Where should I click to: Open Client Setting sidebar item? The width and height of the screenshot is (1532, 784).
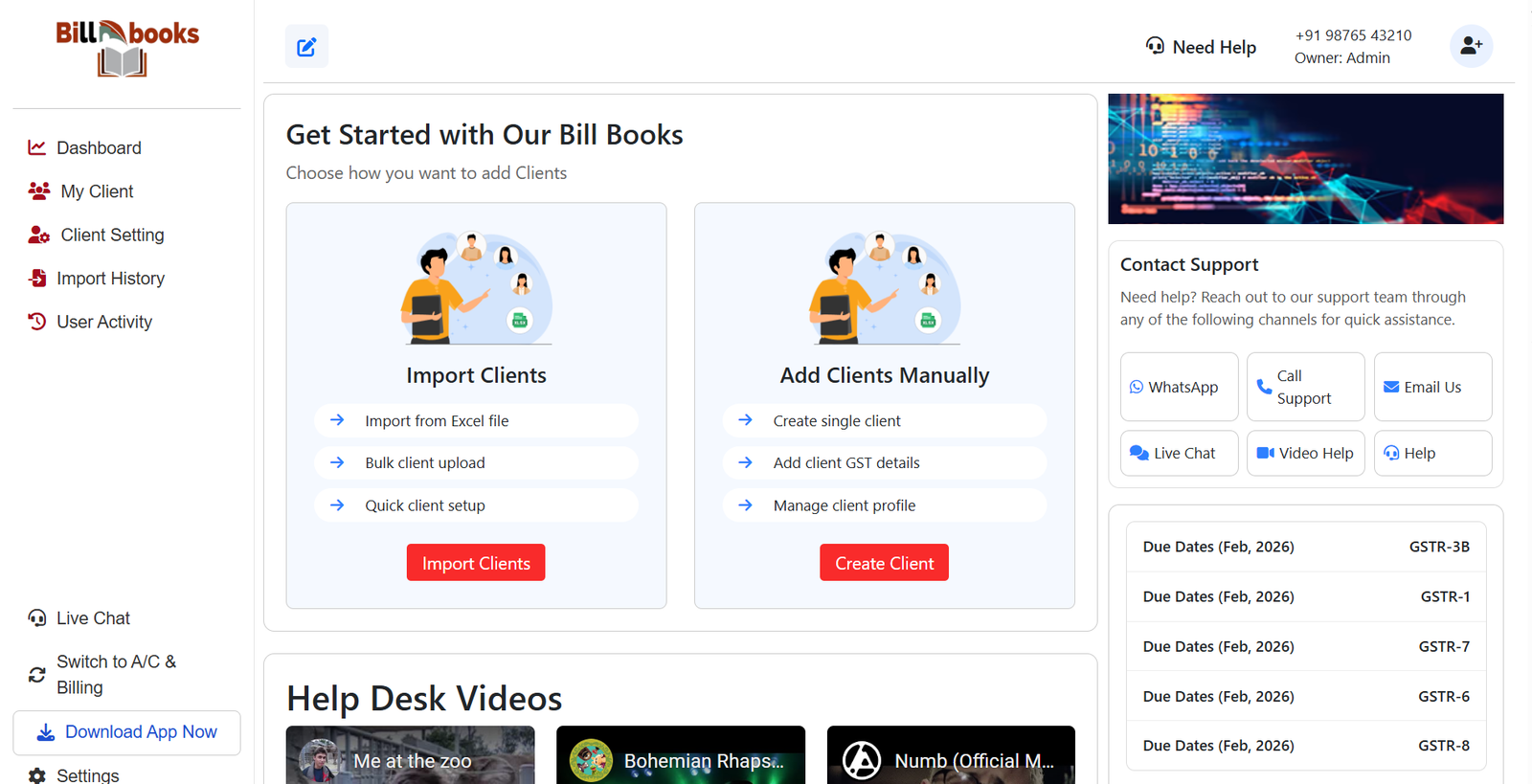pyautogui.click(x=112, y=235)
